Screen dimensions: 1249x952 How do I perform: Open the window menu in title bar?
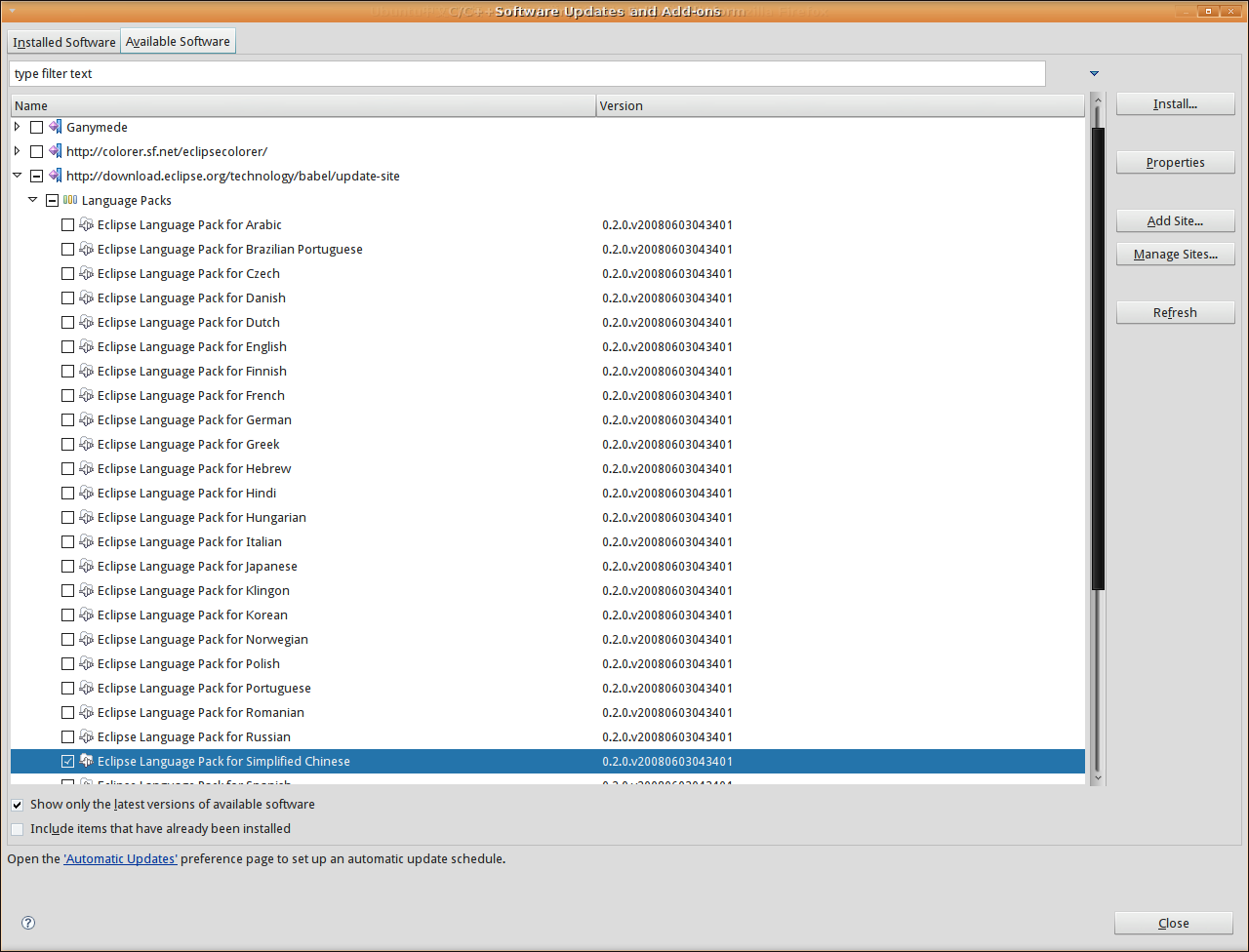[x=12, y=11]
